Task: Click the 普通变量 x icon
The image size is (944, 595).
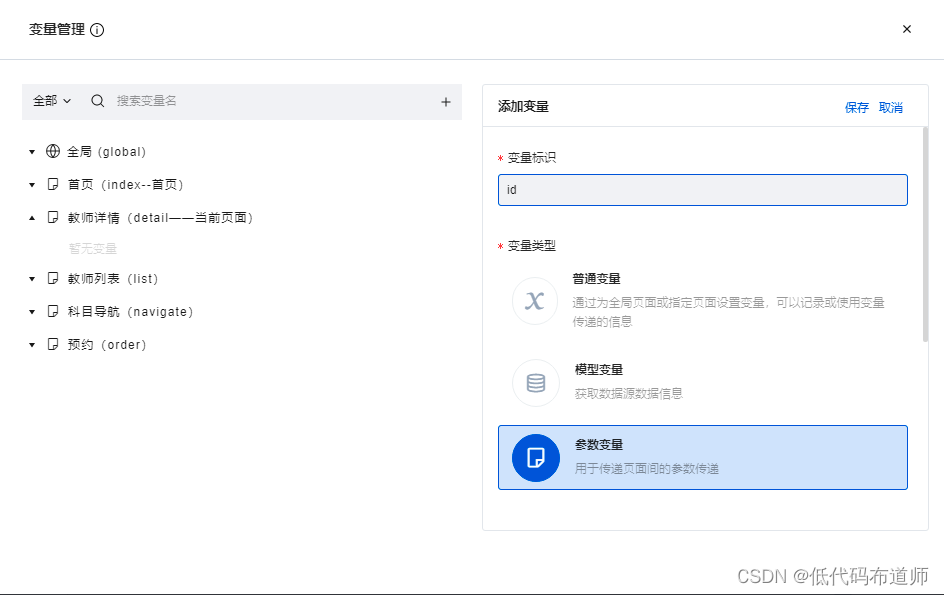Action: [x=535, y=301]
